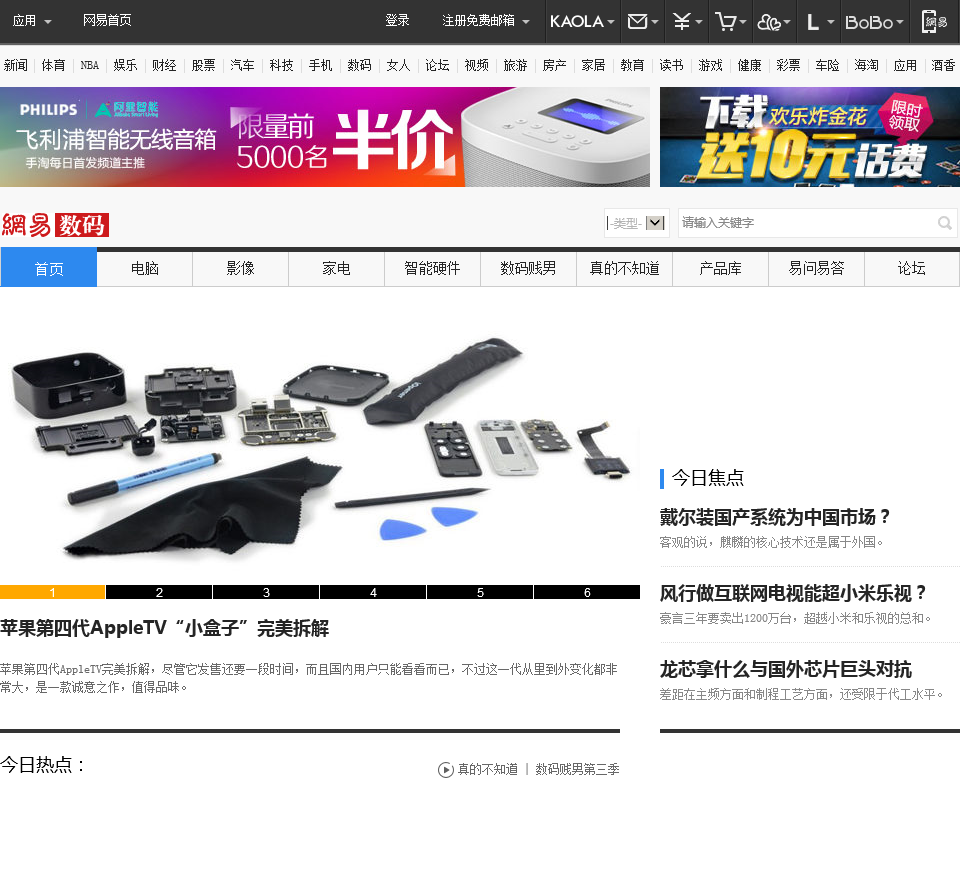Select slide 2 in the carousel

(159, 592)
